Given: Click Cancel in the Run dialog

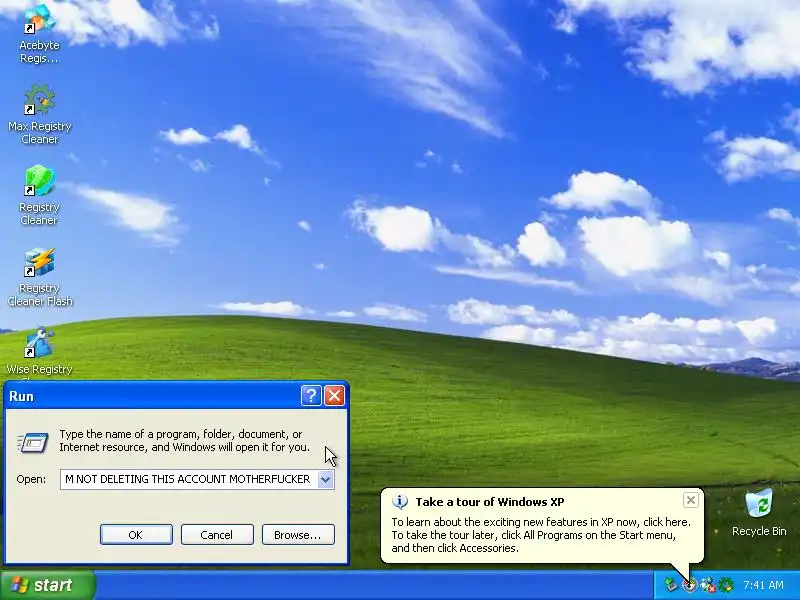Looking at the screenshot, I should point(217,535).
